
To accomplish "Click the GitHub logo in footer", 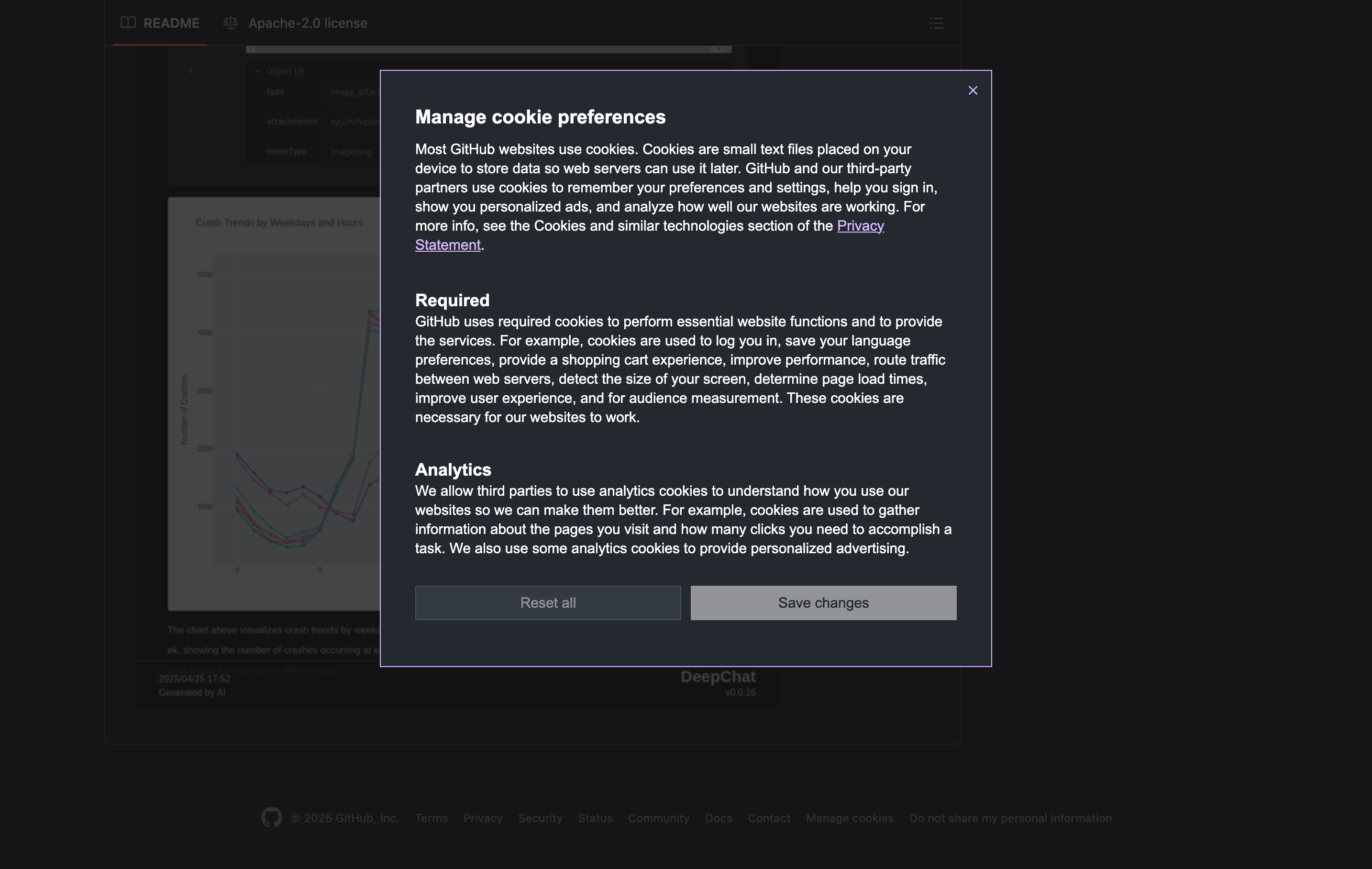I will [x=271, y=818].
